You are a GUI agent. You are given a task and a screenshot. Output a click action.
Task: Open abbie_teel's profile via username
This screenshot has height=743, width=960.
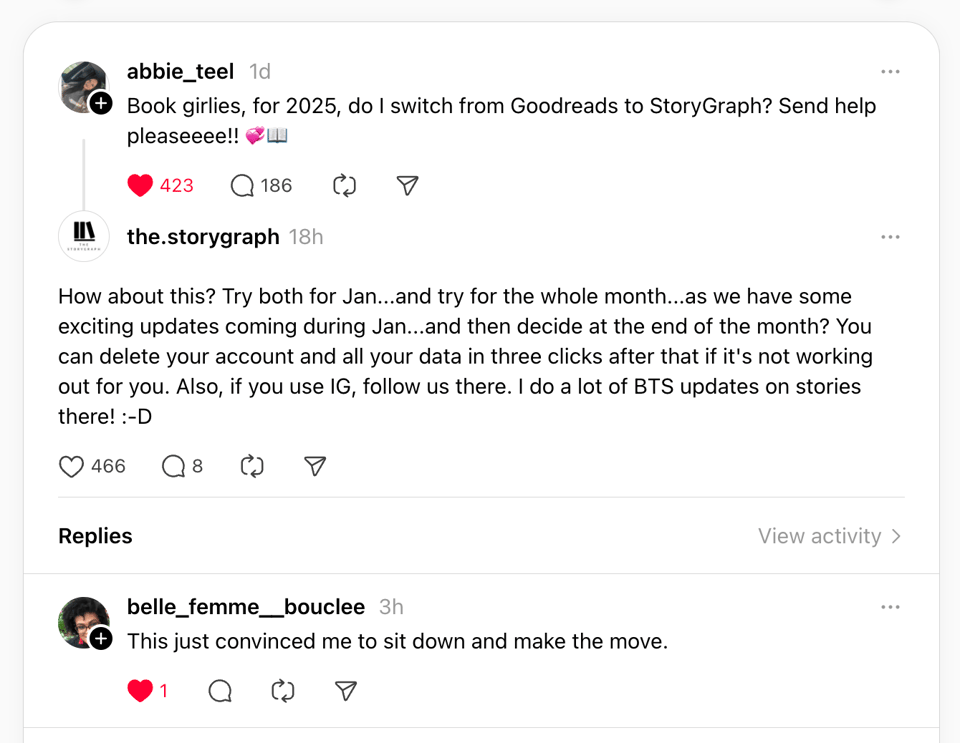tap(180, 72)
